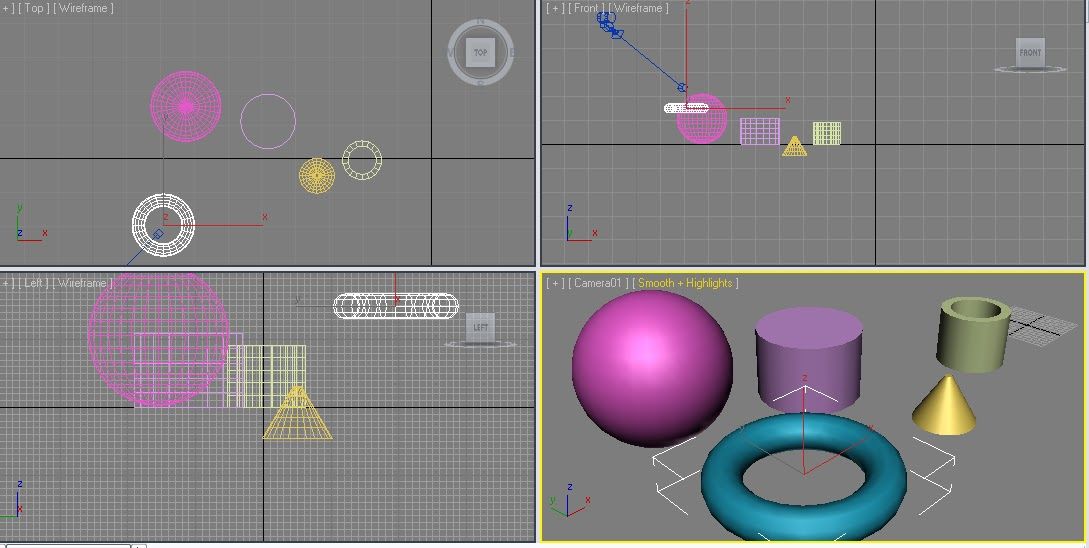Select the pink cylinder outline in Top viewport
Screen dimensions: 1089x548
point(268,122)
